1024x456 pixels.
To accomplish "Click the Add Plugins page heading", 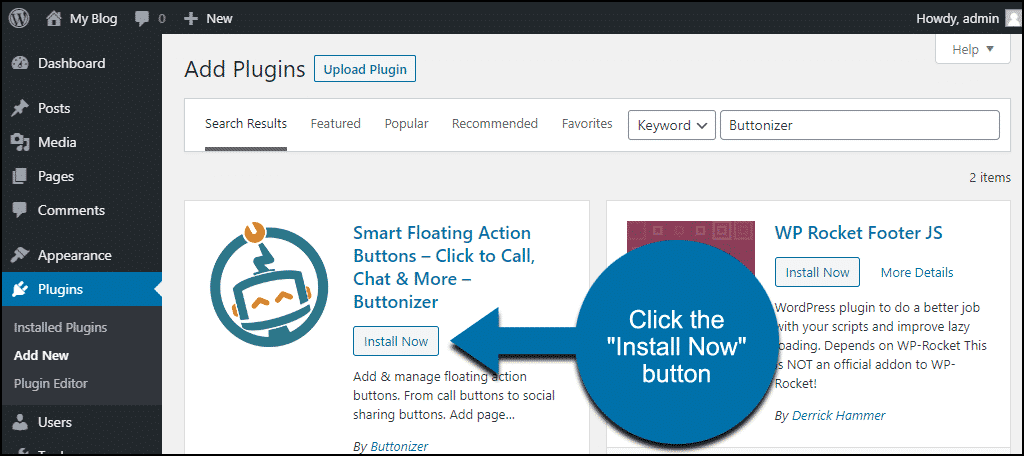I will (245, 69).
